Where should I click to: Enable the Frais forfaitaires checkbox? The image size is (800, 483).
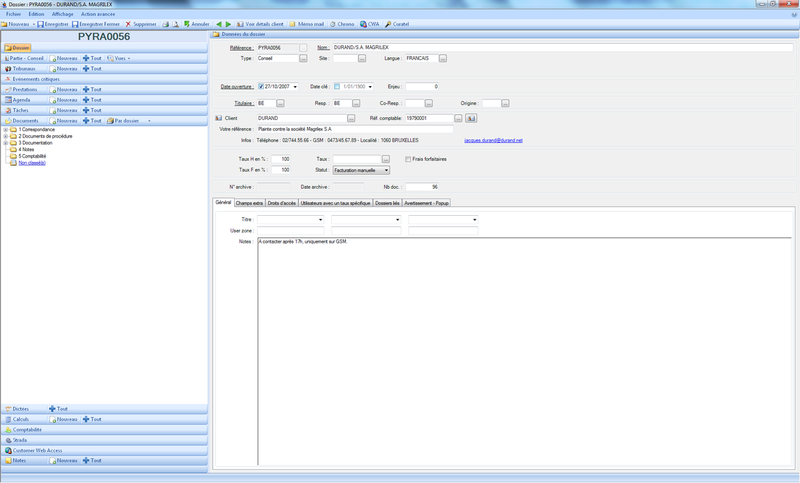[408, 159]
